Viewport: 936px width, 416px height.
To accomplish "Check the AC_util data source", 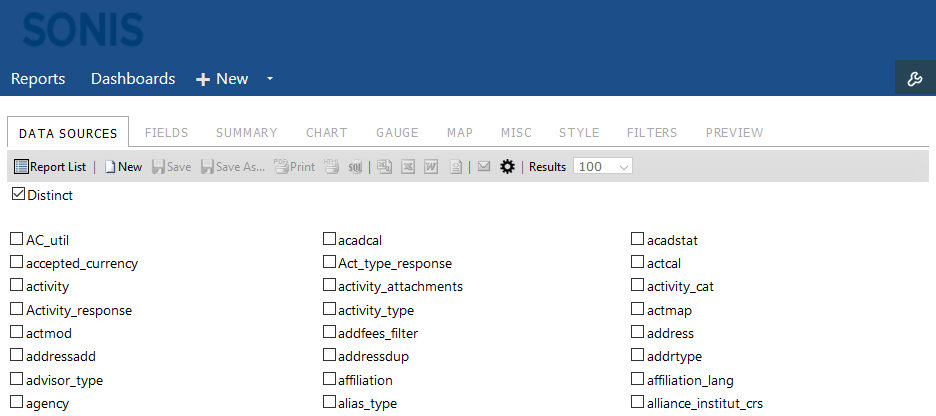I will click(x=17, y=239).
